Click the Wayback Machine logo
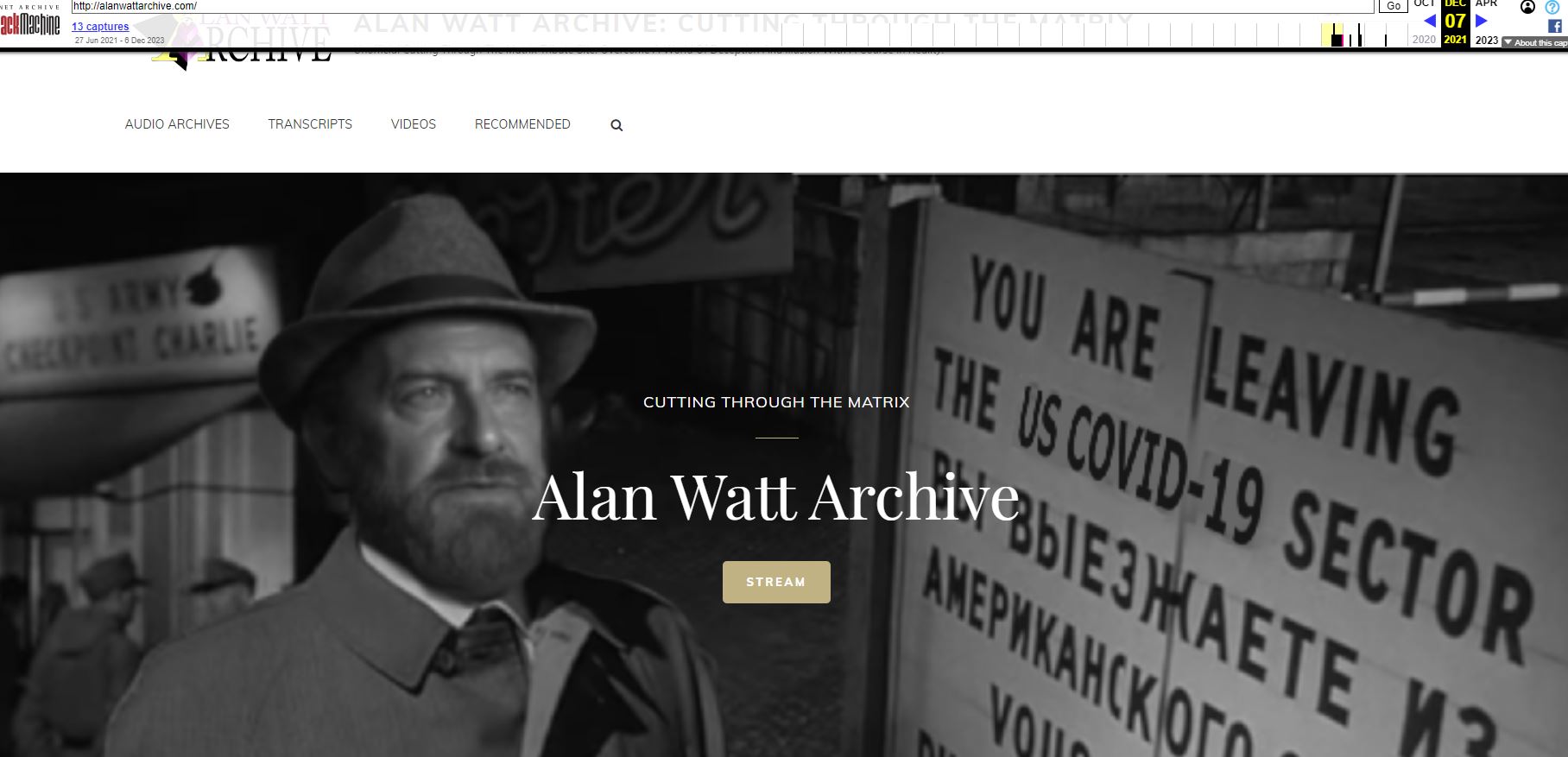Image resolution: width=1568 pixels, height=757 pixels. pos(30,22)
